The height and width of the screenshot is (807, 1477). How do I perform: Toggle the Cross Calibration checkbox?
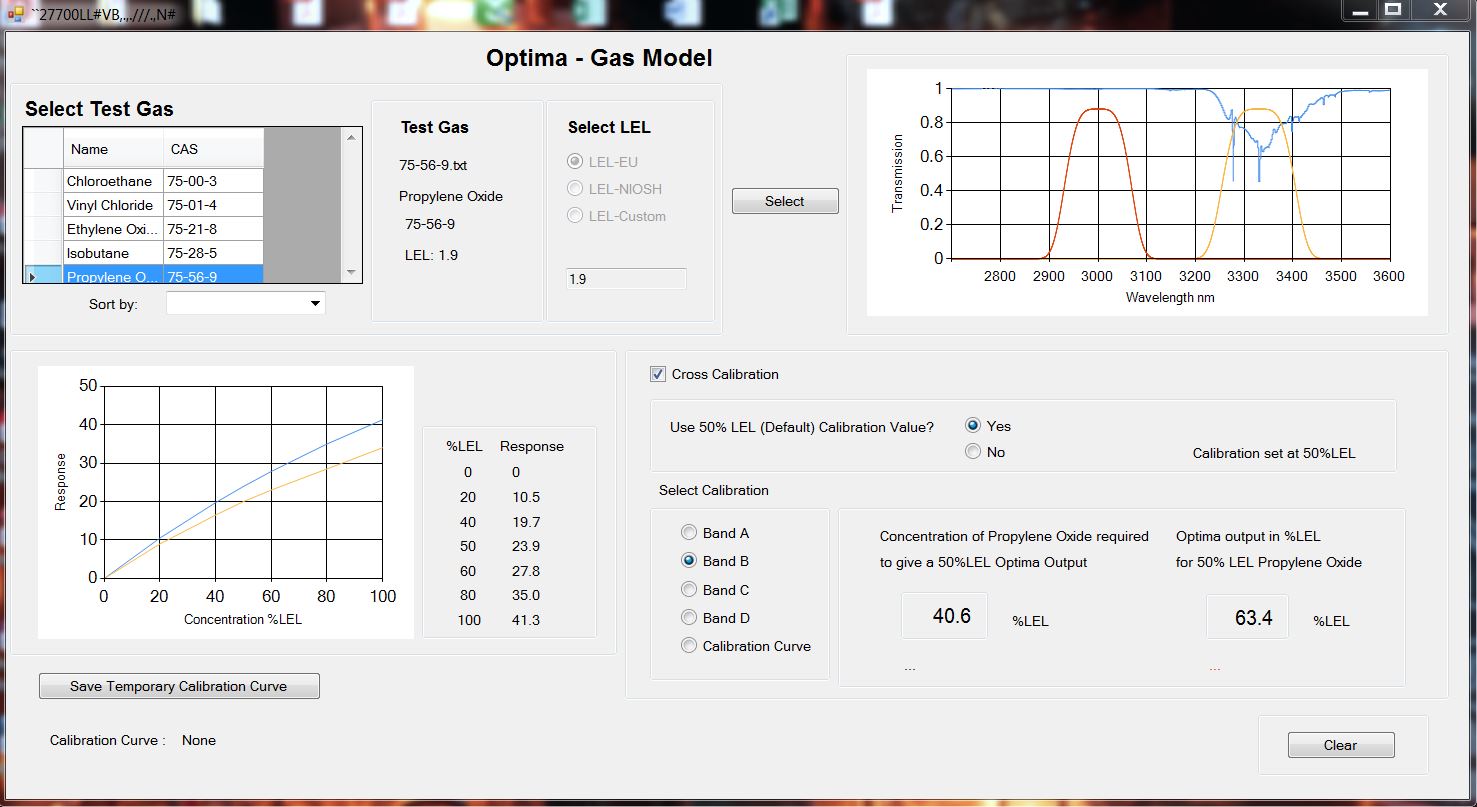click(x=657, y=374)
